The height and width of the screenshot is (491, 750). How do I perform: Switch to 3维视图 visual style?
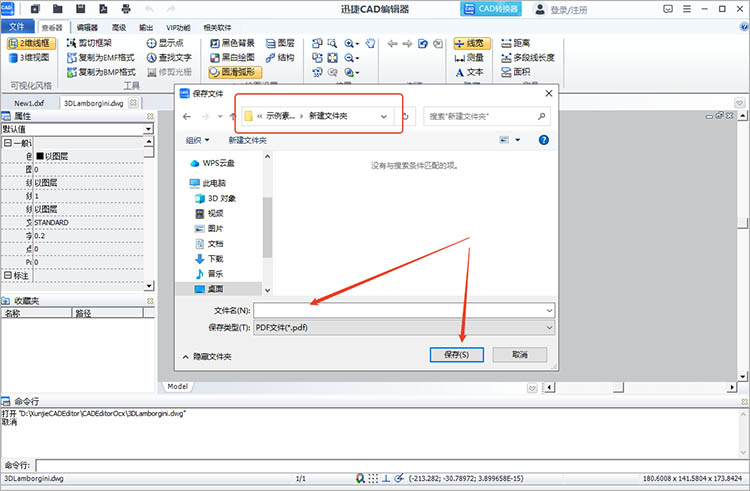(30, 58)
